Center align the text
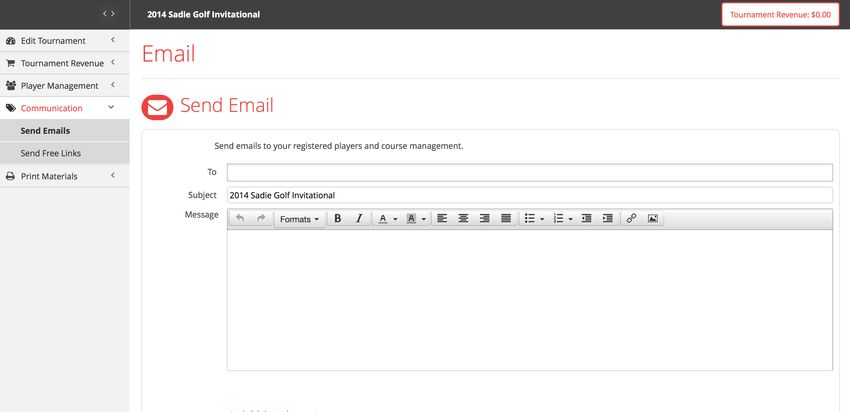The image size is (850, 412). pos(463,218)
